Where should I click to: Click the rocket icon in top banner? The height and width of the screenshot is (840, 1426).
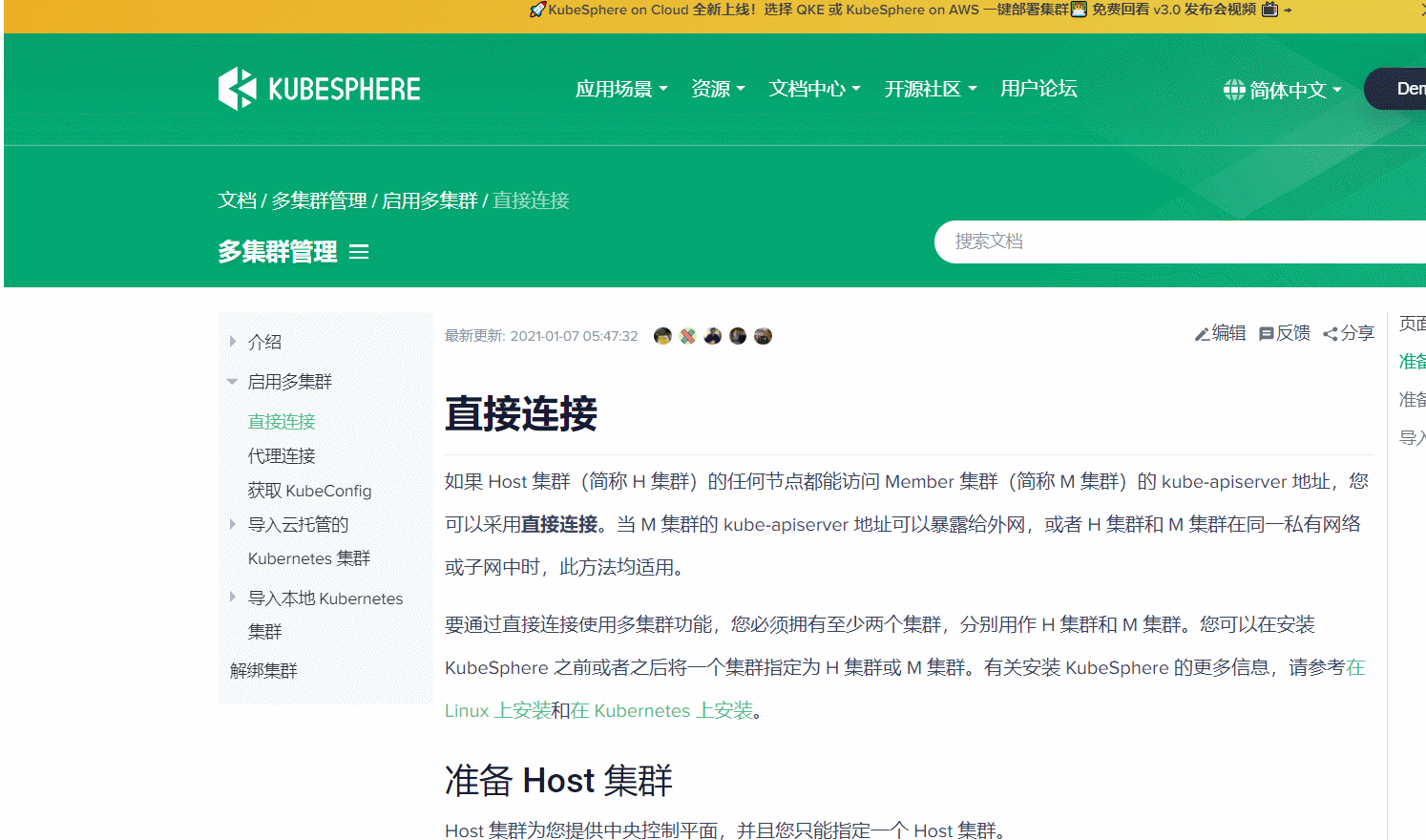click(x=537, y=10)
